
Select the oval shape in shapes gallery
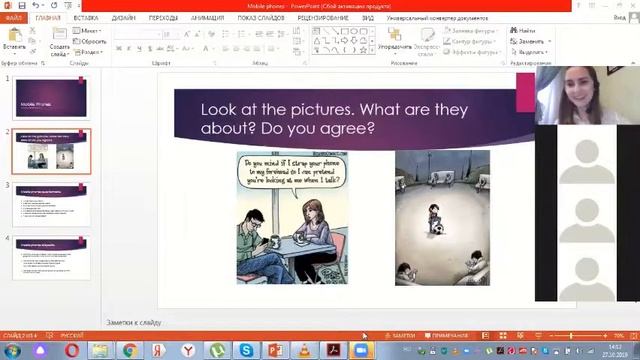point(354,31)
